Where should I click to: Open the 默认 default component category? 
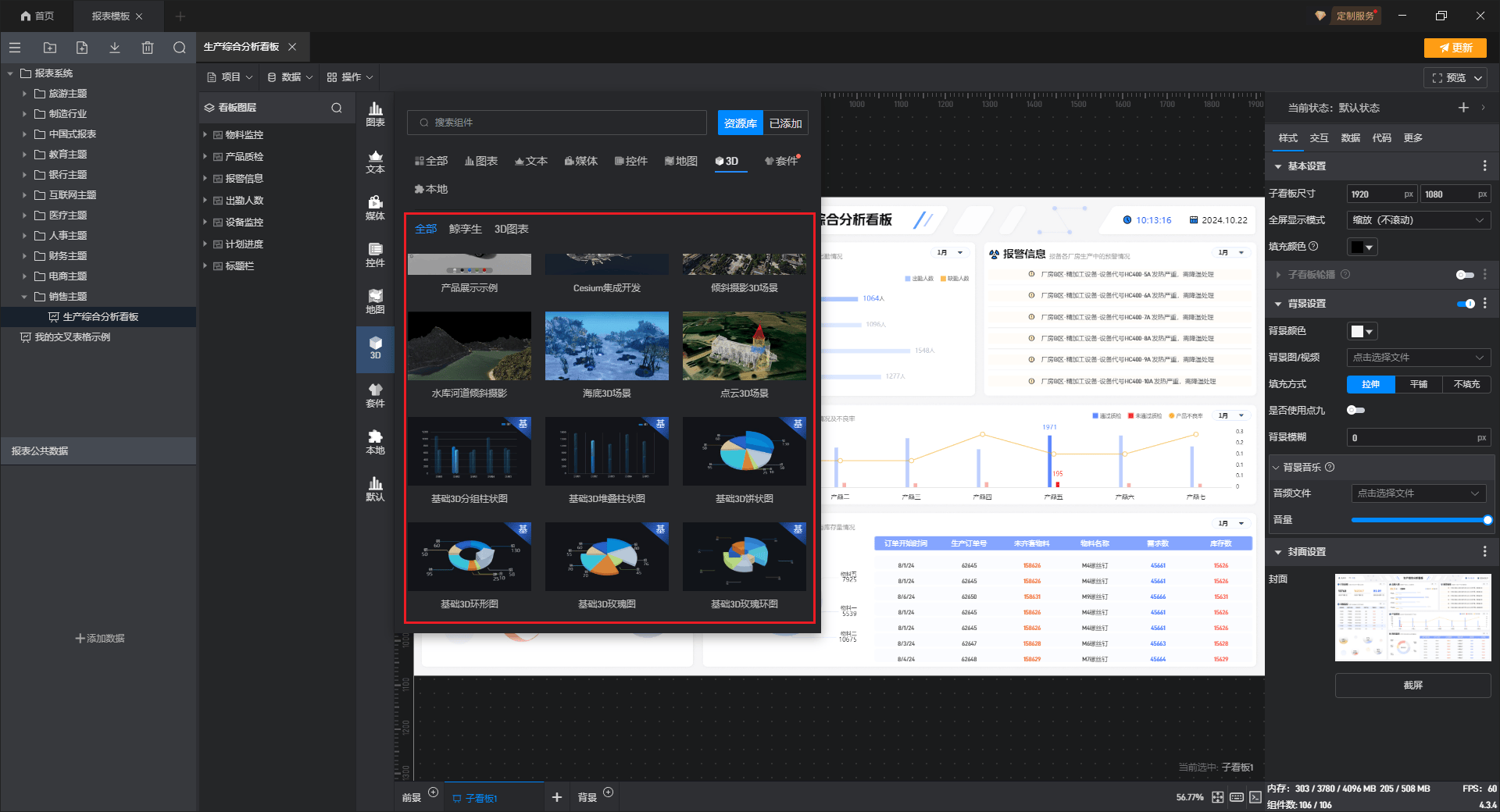point(375,490)
